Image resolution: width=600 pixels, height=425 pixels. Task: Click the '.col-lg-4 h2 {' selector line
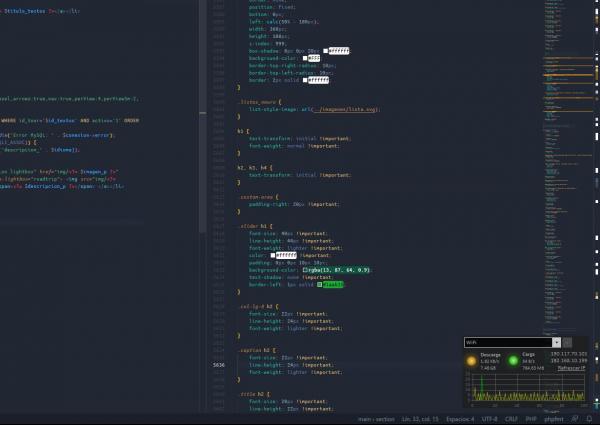pyautogui.click(x=258, y=306)
